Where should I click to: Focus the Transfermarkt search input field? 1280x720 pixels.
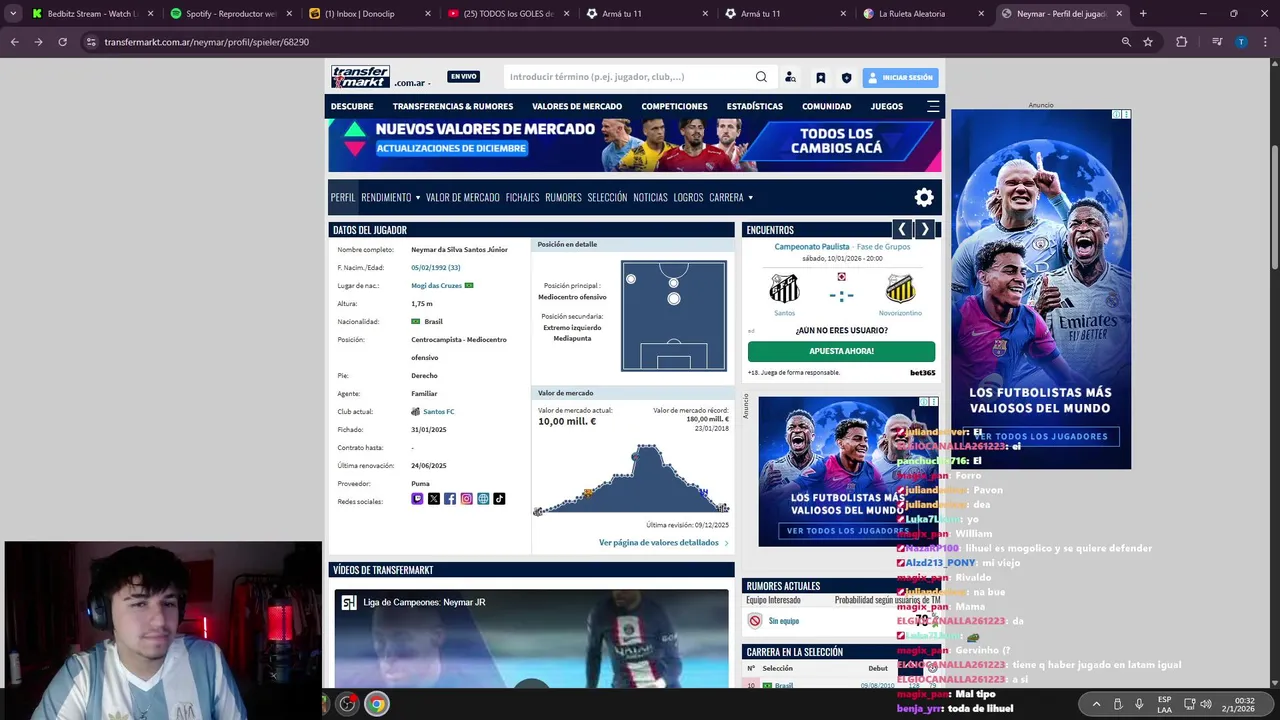628,77
